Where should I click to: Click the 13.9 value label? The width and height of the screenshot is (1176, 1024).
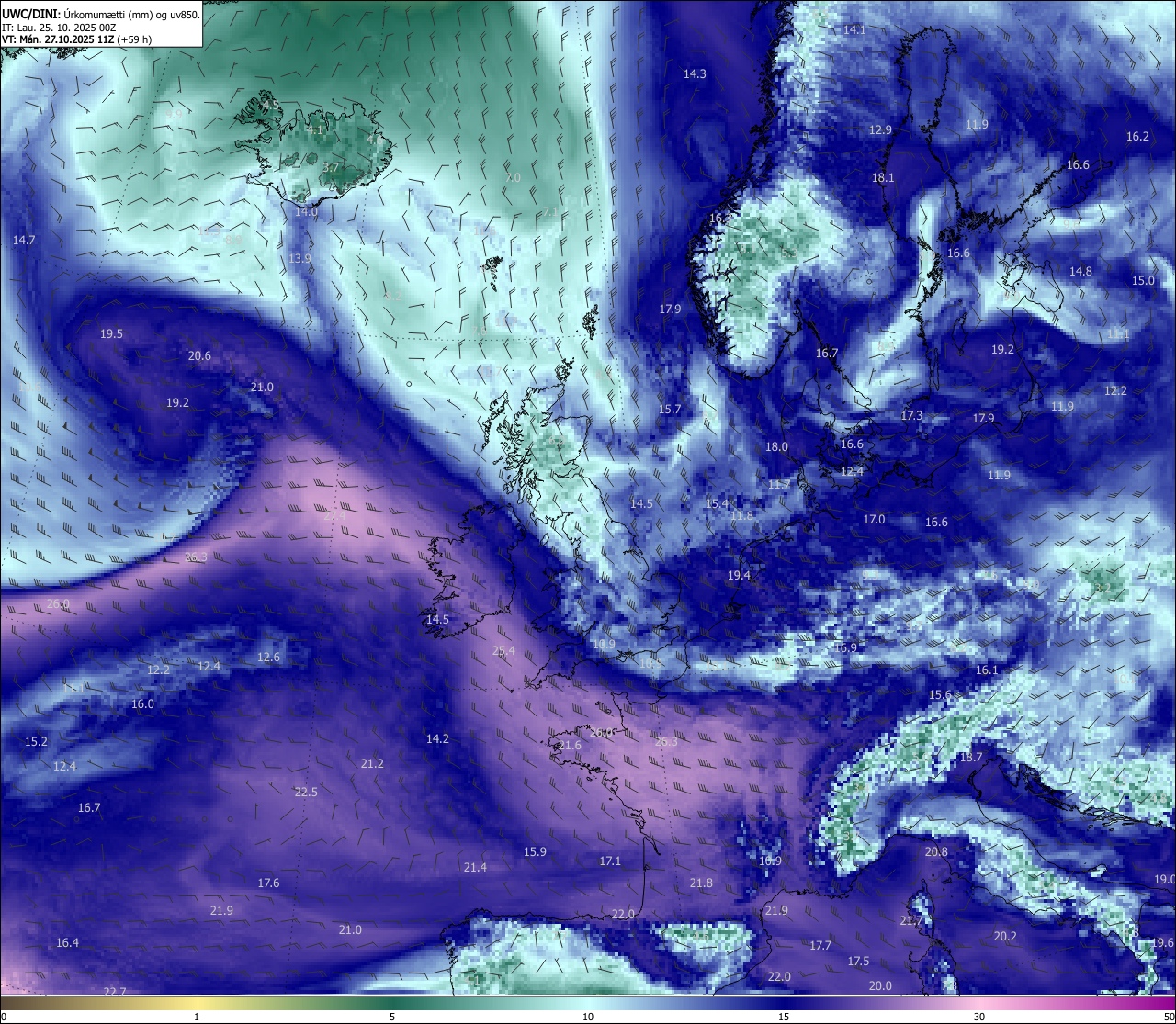(x=300, y=260)
